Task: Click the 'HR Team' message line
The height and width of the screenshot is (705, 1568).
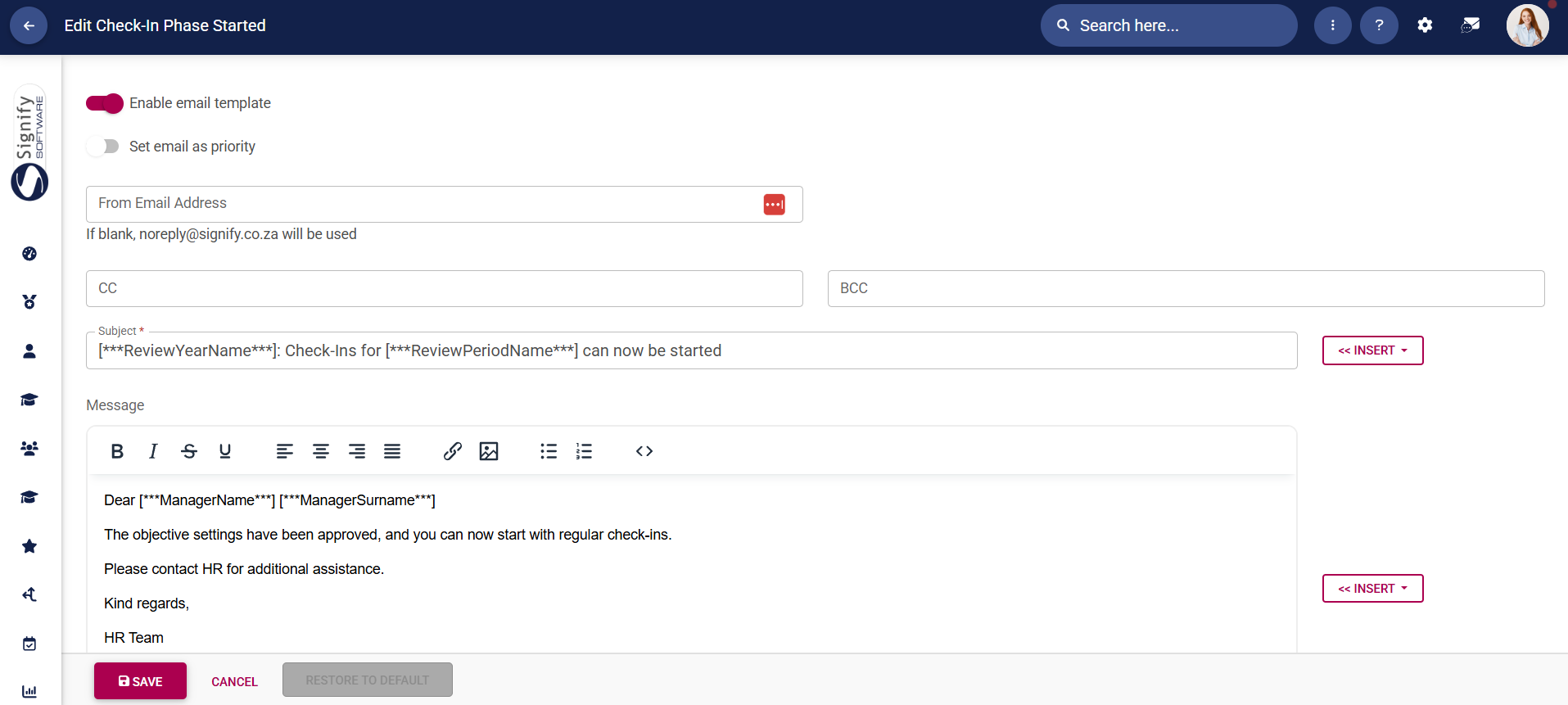Action: (133, 638)
